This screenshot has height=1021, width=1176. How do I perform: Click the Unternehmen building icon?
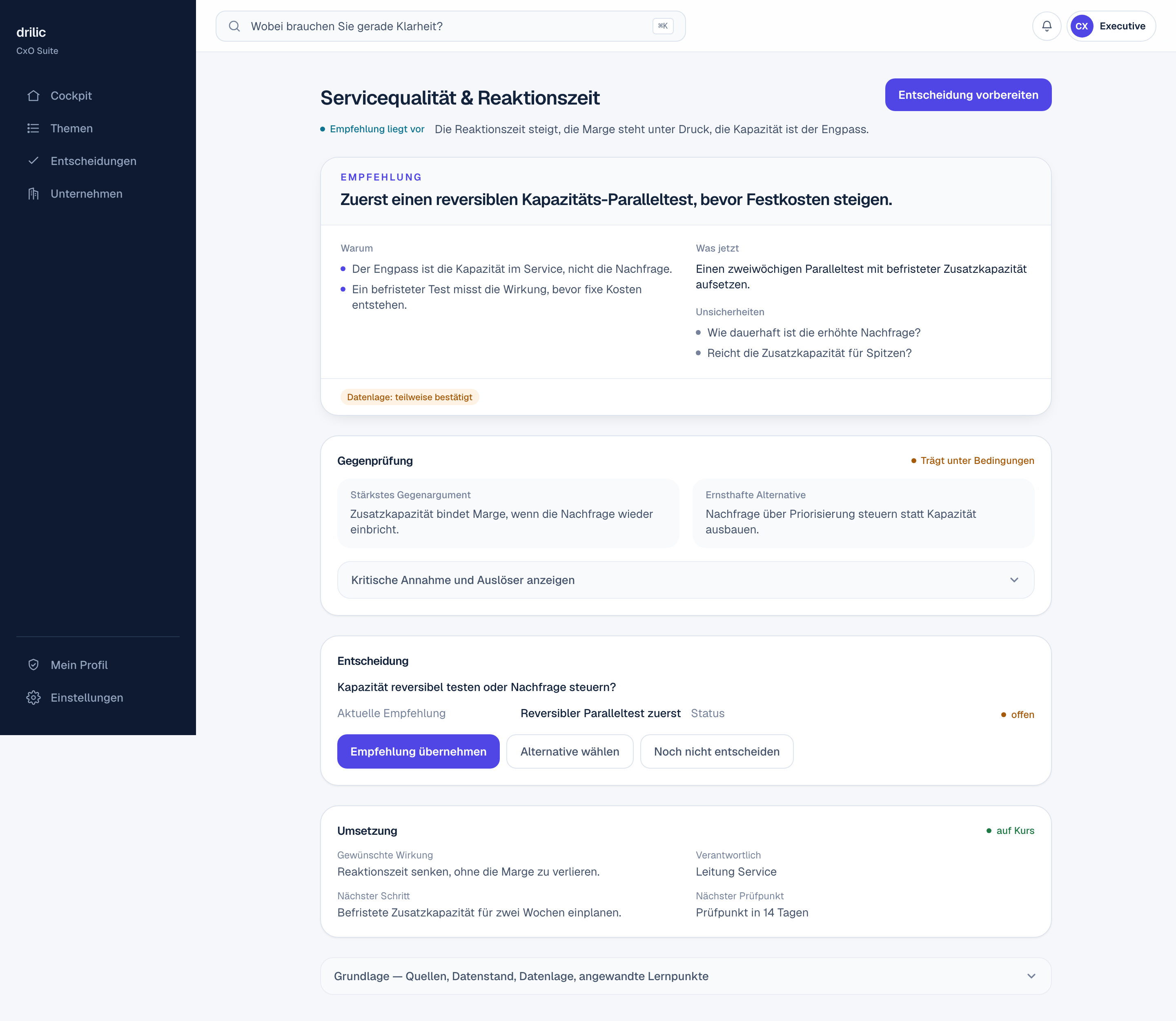tap(33, 194)
